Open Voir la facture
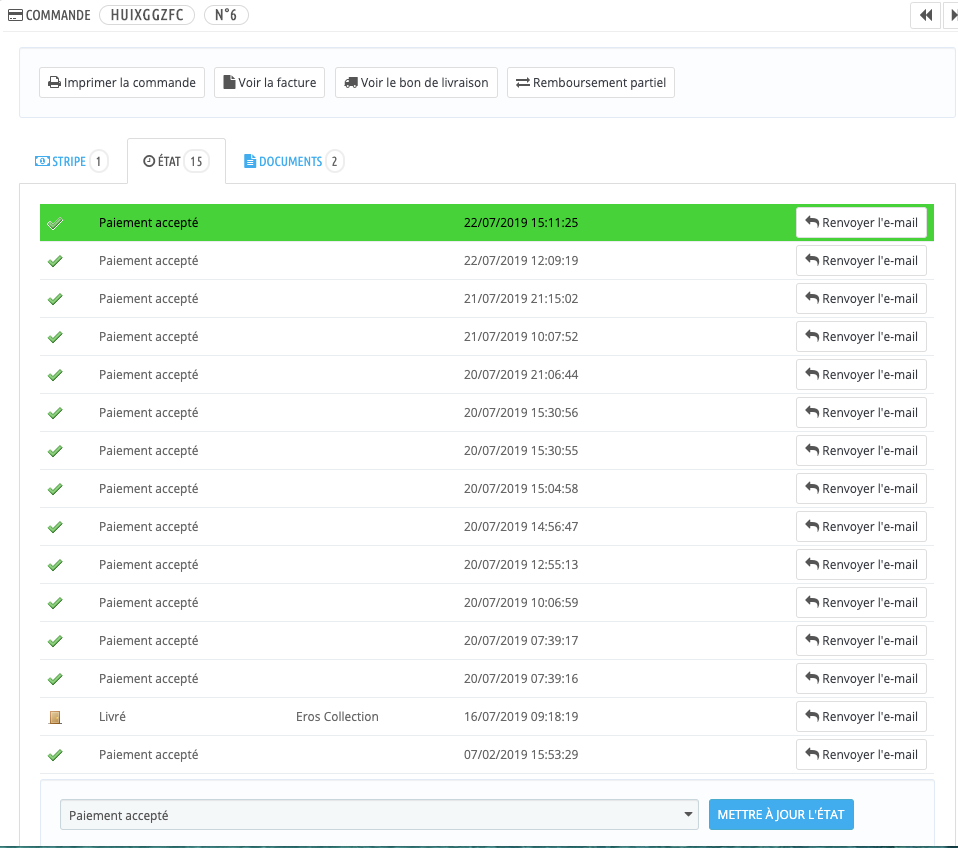958x848 pixels. click(x=269, y=82)
